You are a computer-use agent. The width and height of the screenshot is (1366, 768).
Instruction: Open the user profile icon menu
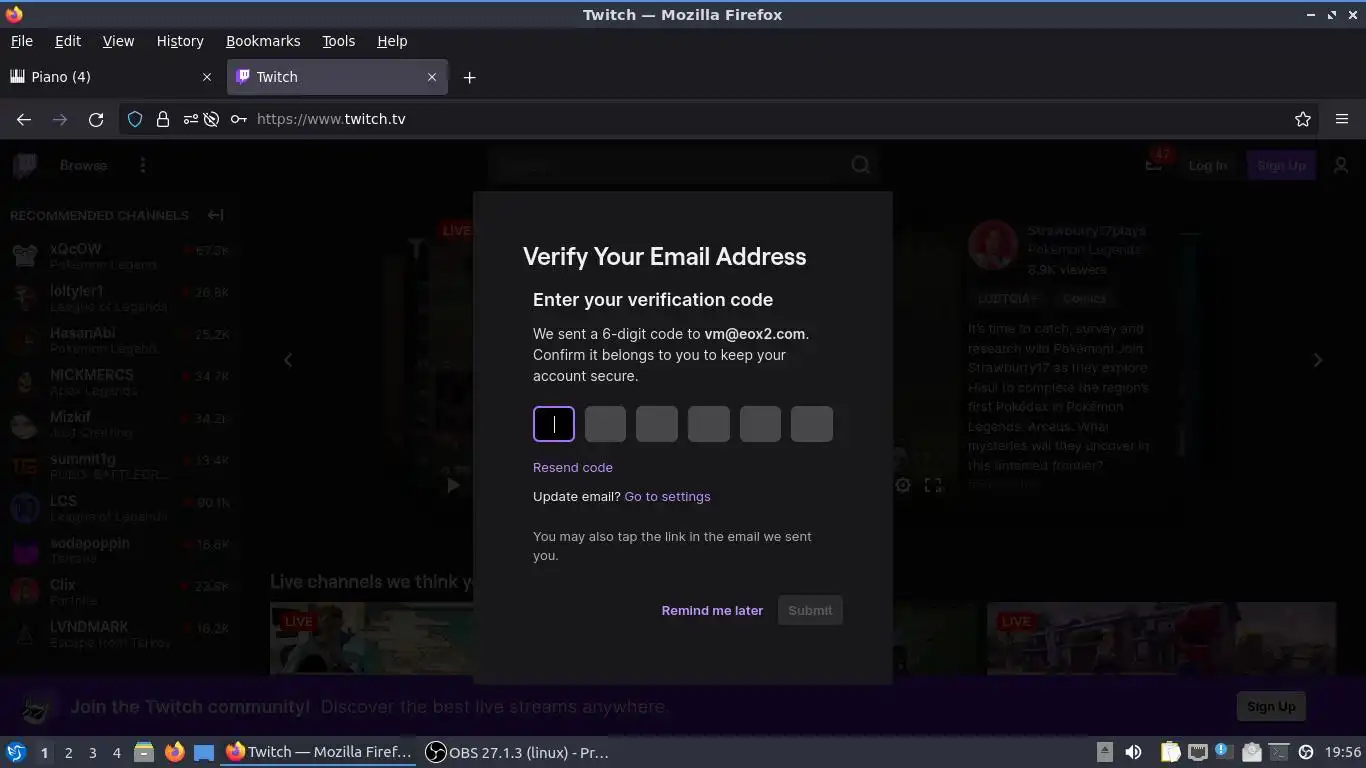1341,165
